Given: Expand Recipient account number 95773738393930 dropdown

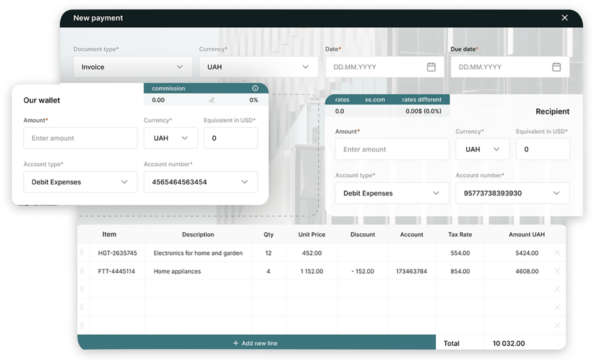Looking at the screenshot, I should tap(512, 193).
